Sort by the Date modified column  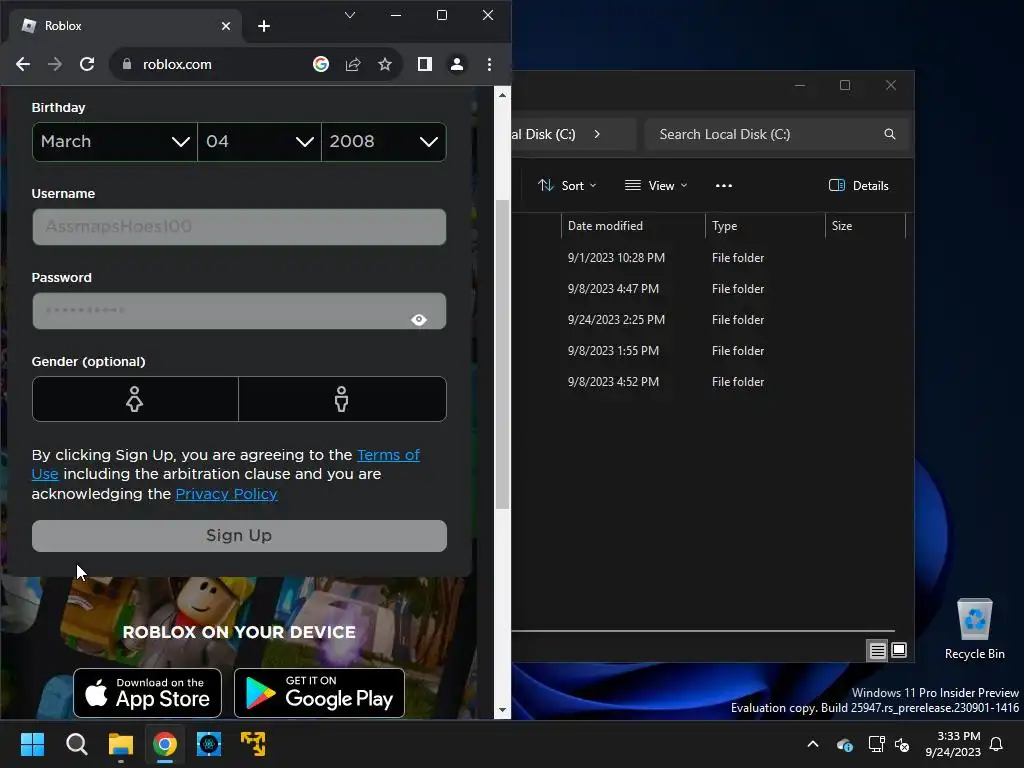pyautogui.click(x=633, y=226)
